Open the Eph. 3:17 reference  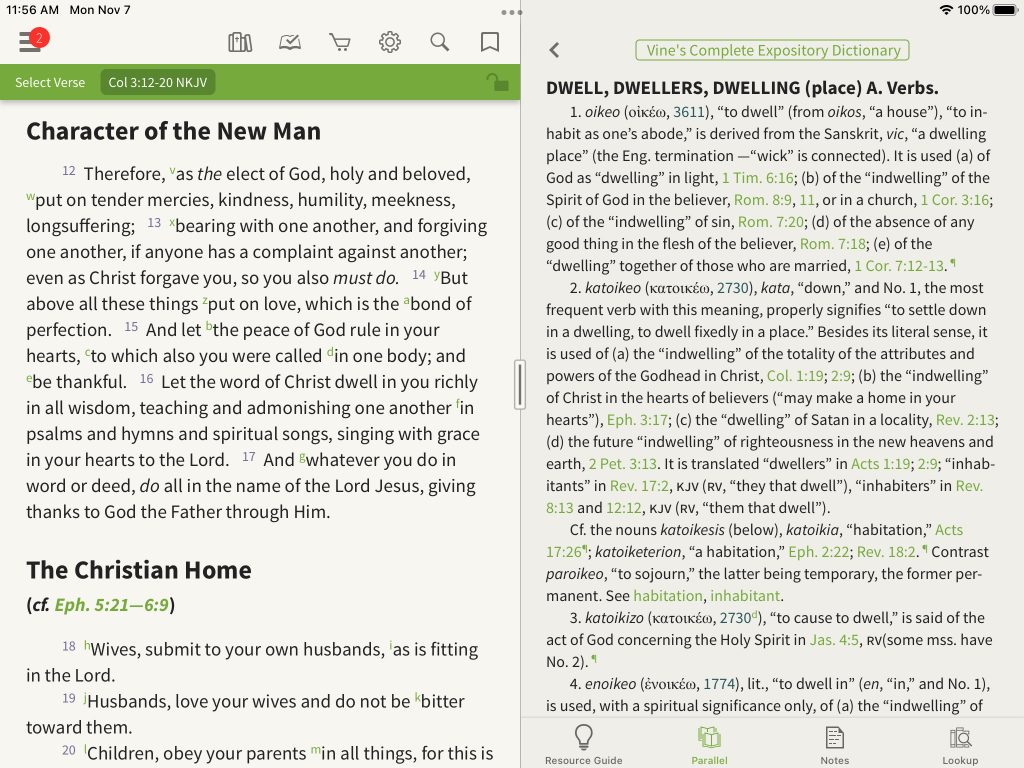click(x=637, y=420)
